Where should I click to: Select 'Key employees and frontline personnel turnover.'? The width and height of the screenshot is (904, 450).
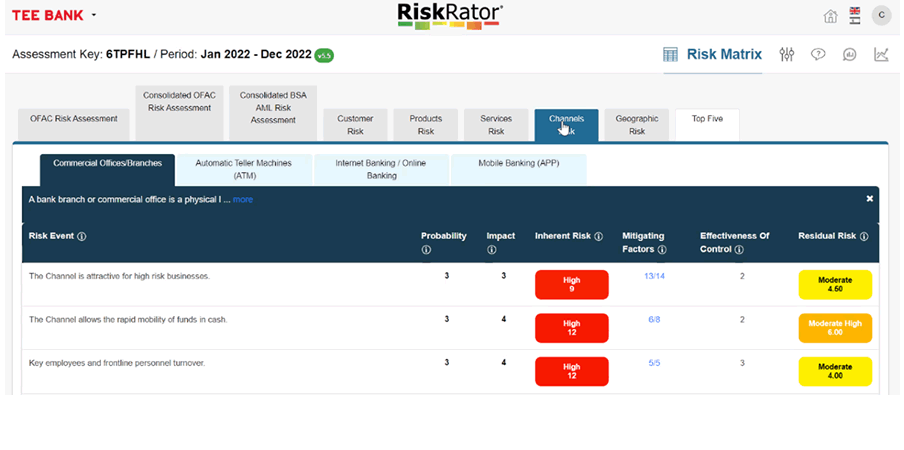point(117,363)
